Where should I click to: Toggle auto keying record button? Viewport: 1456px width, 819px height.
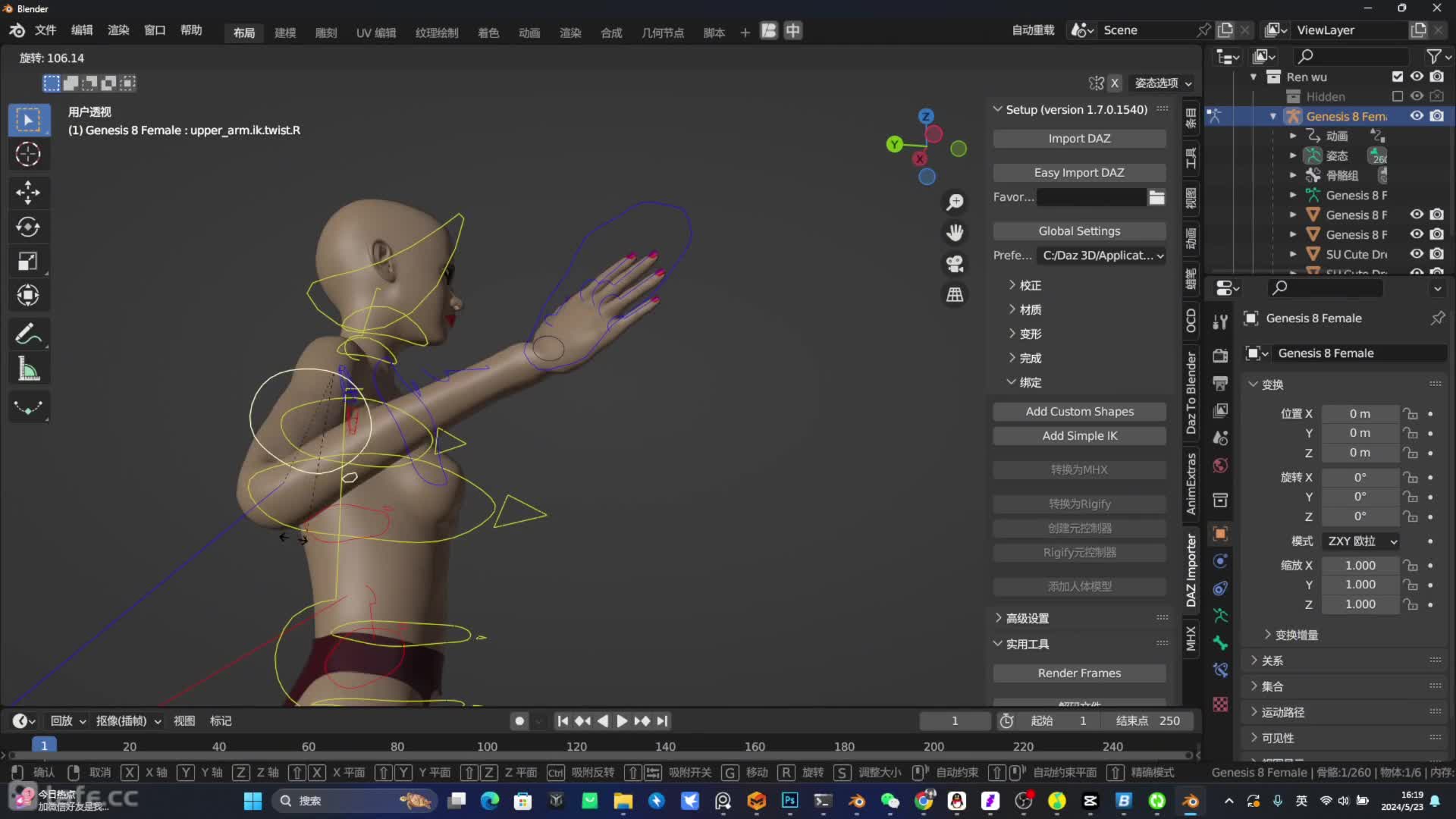[519, 721]
